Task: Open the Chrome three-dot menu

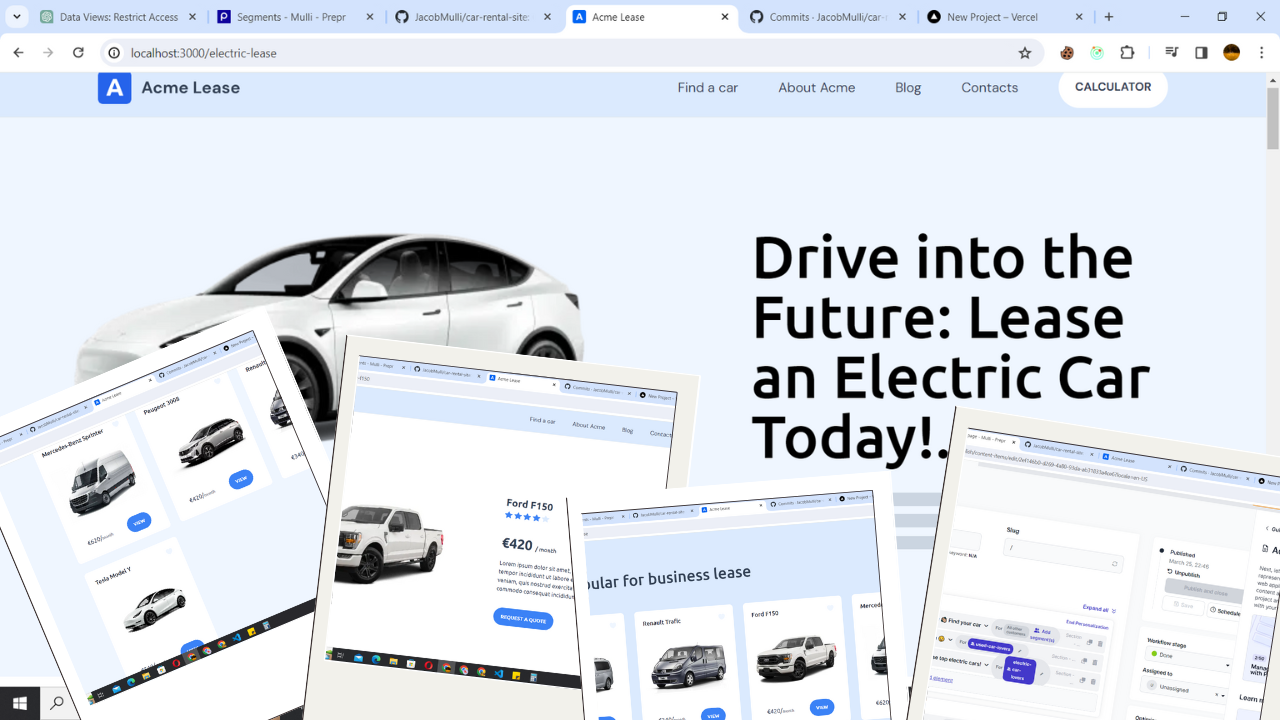Action: (x=1262, y=53)
